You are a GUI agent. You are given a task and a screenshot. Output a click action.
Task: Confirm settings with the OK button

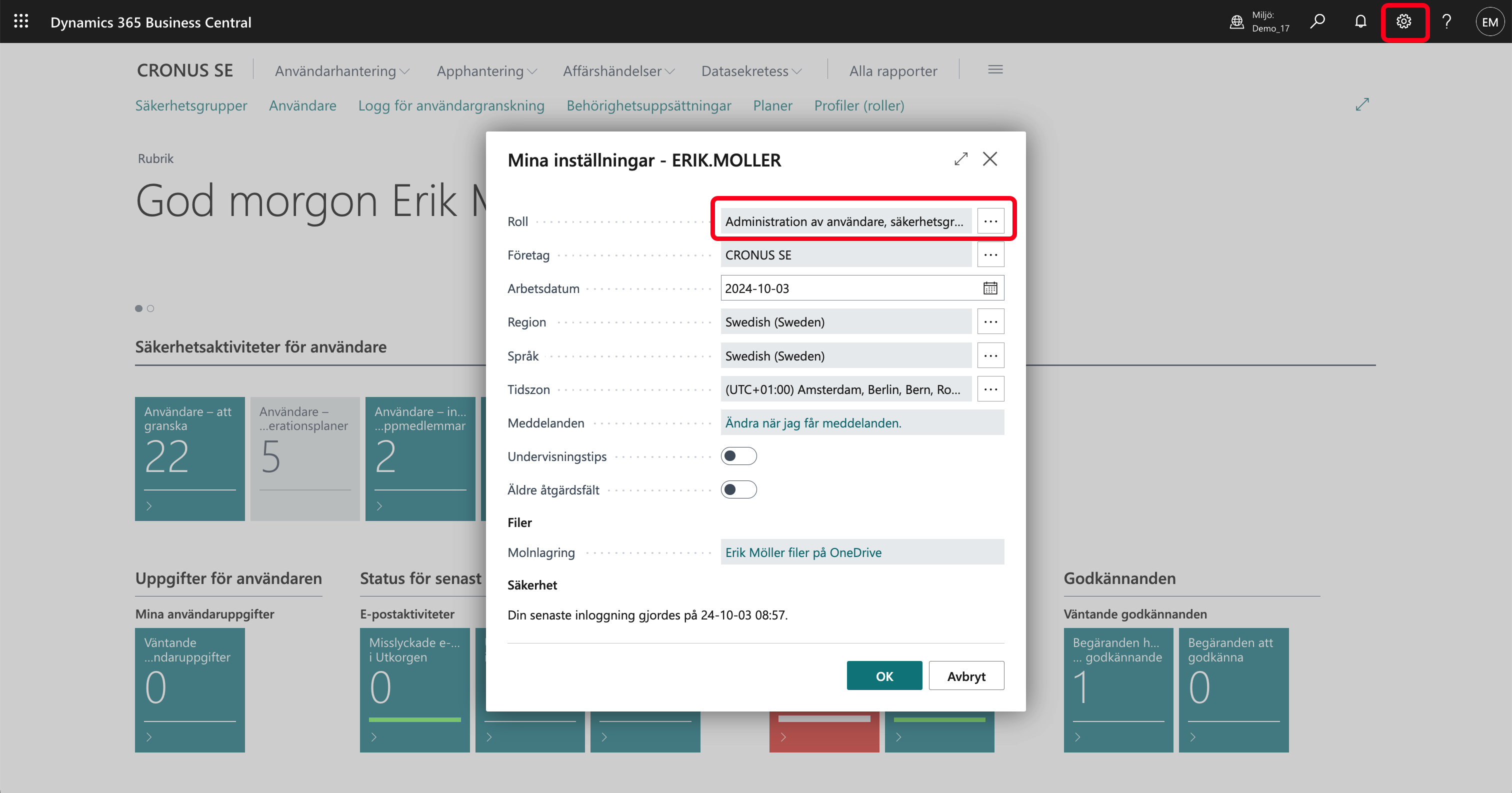point(884,675)
